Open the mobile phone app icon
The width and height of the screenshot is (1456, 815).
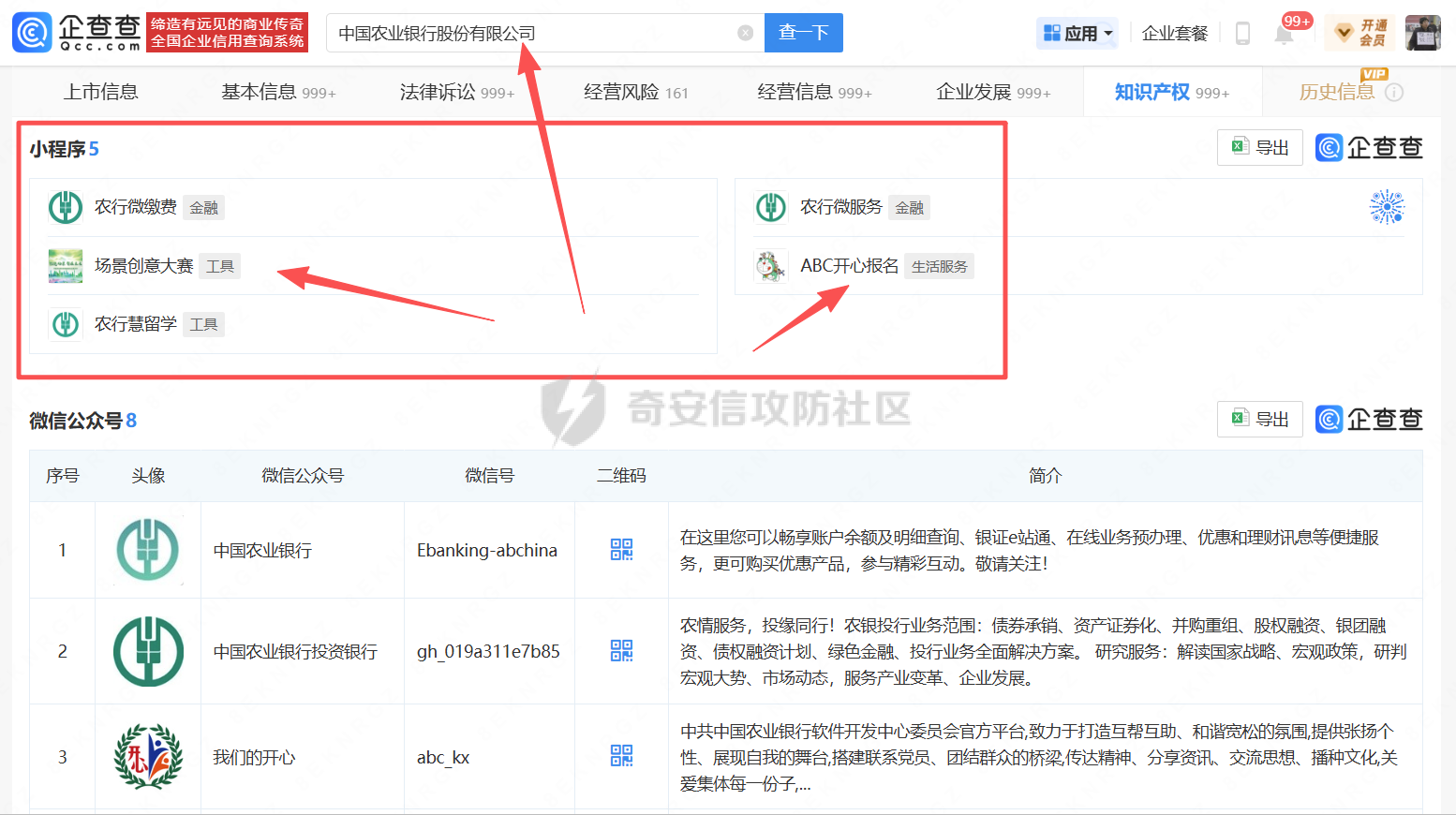pos(1242,34)
